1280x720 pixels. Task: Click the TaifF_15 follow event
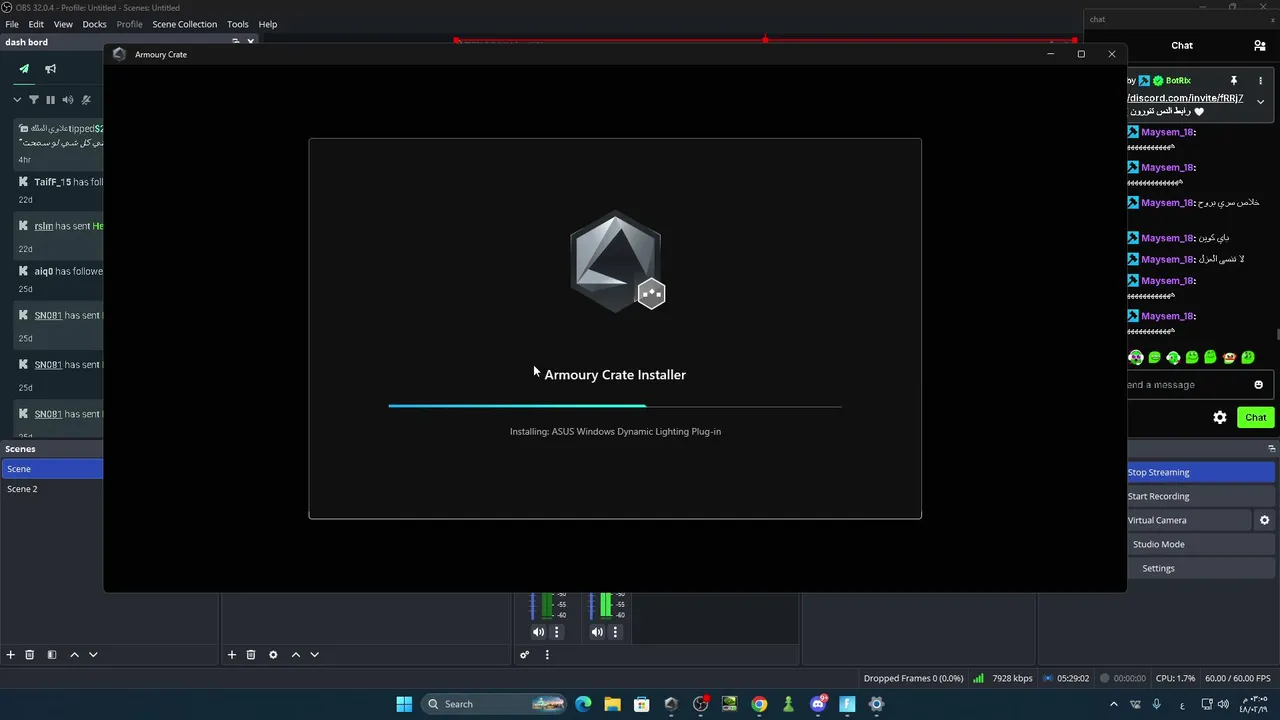(60, 182)
